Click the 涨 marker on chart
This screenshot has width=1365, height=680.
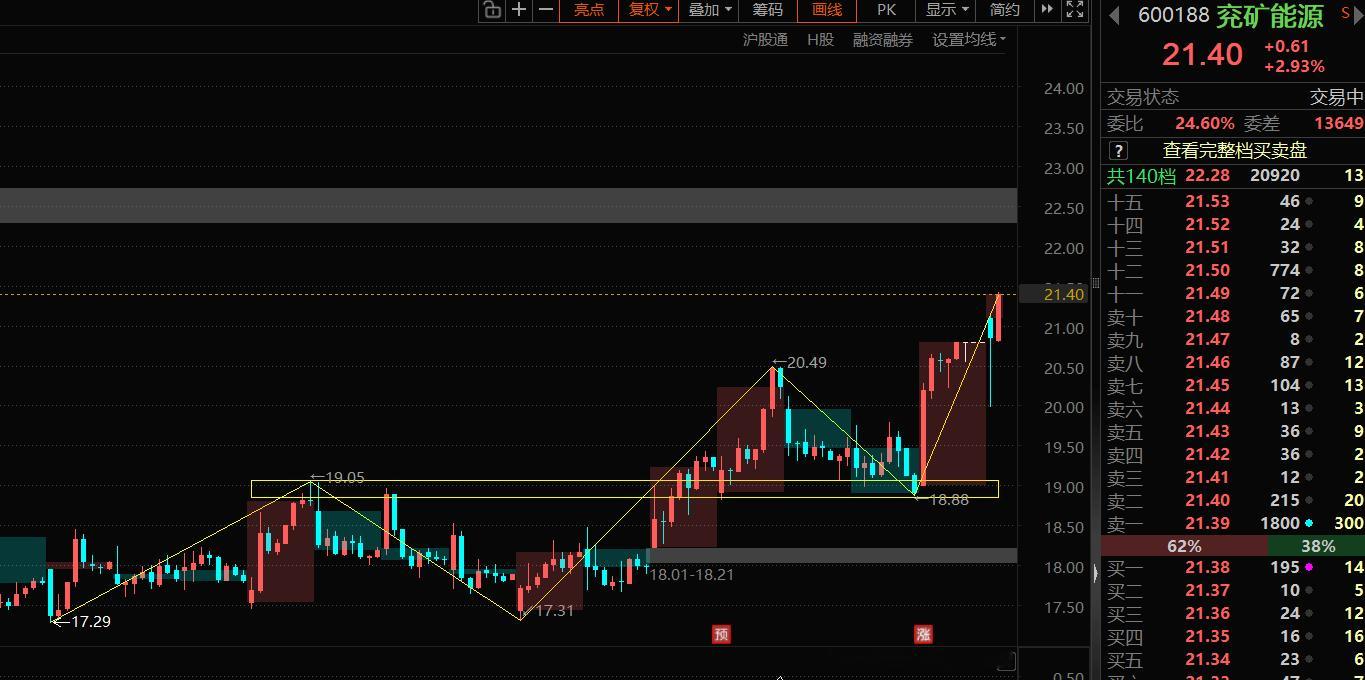click(923, 634)
